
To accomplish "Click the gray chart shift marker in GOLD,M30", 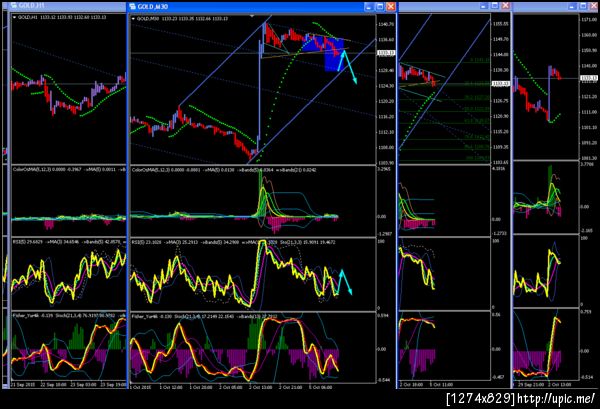I will tap(252, 16).
